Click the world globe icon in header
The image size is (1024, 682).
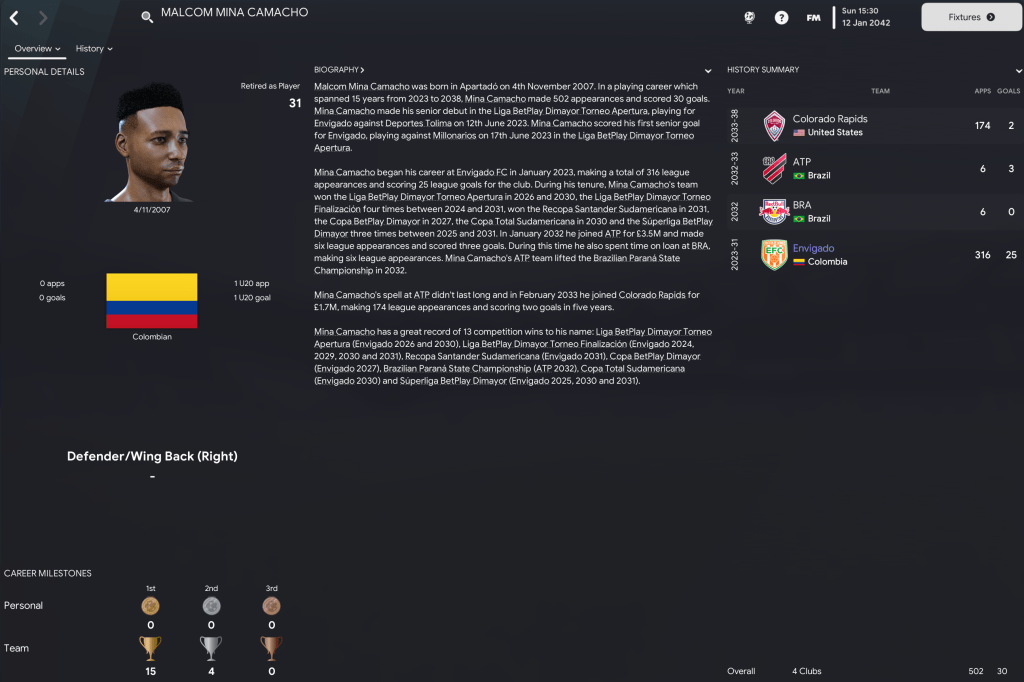click(750, 18)
